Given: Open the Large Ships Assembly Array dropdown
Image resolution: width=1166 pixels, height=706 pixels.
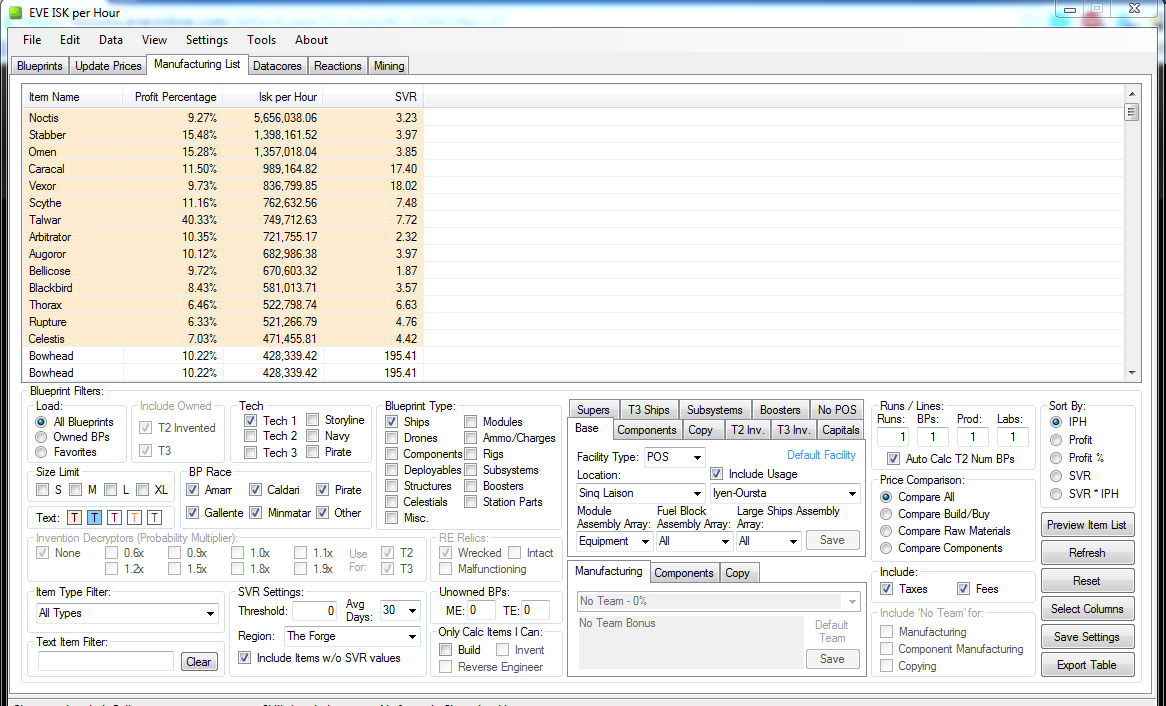Looking at the screenshot, I should click(x=768, y=542).
